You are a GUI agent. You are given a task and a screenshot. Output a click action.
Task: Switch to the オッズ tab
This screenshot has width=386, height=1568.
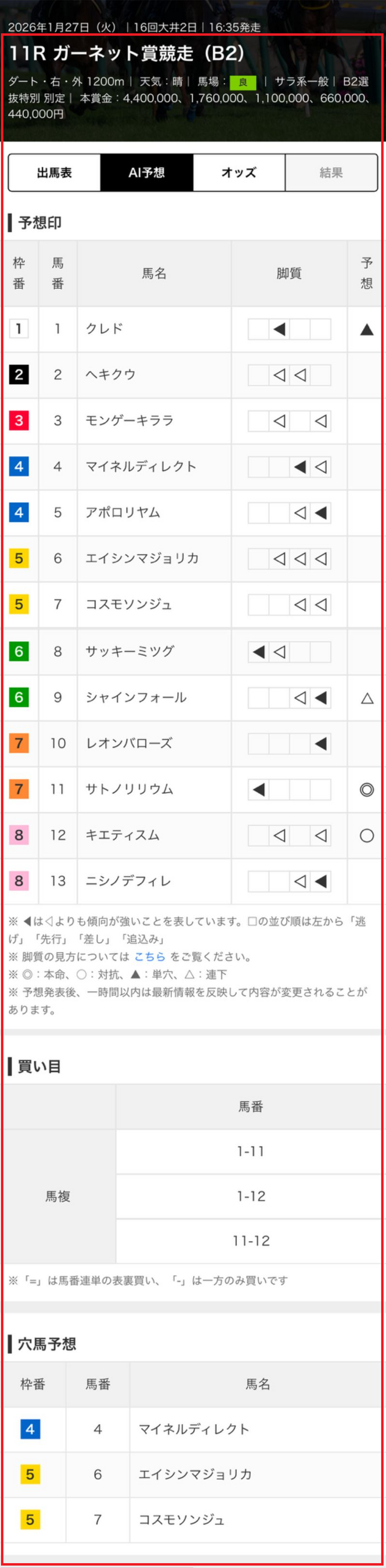tap(239, 172)
